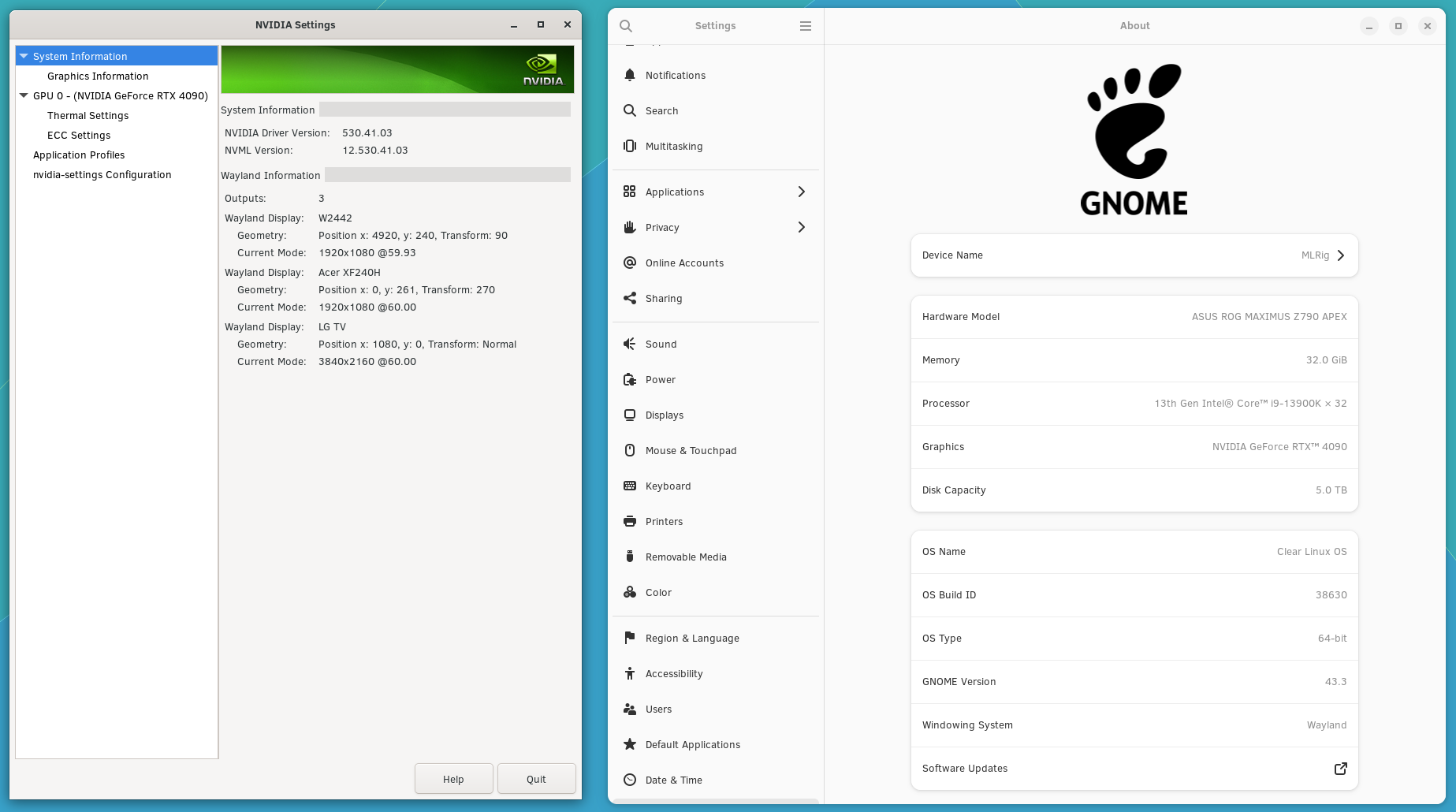Click the Power icon
The height and width of the screenshot is (812, 1456).
[x=630, y=379]
